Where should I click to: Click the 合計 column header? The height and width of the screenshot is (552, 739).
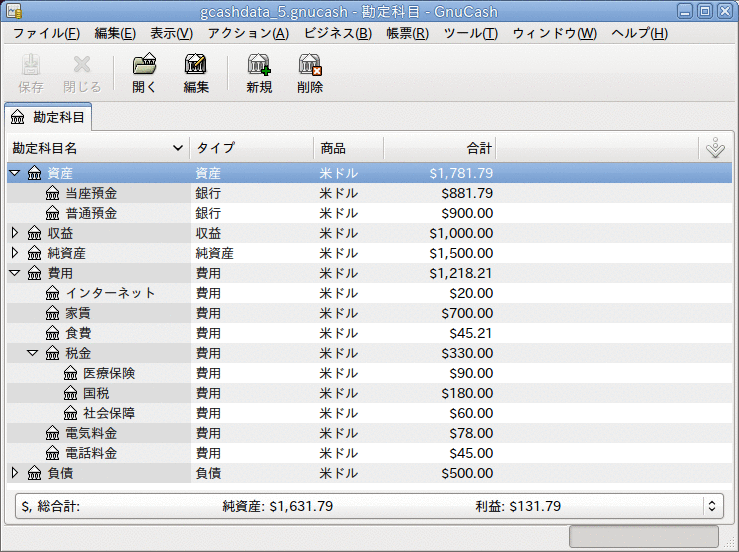tap(440, 148)
